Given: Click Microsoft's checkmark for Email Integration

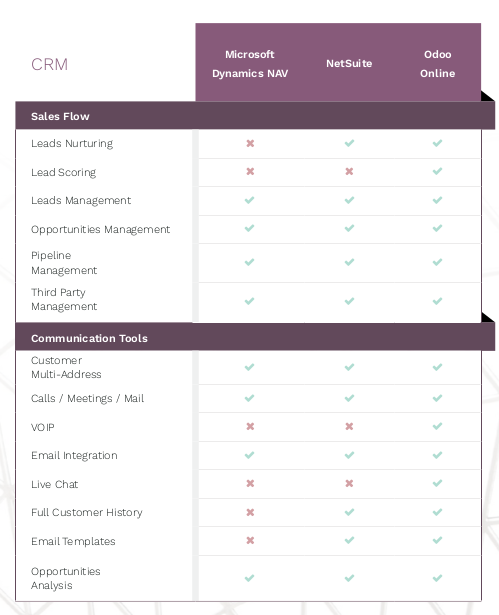Looking at the screenshot, I should pyautogui.click(x=250, y=455).
